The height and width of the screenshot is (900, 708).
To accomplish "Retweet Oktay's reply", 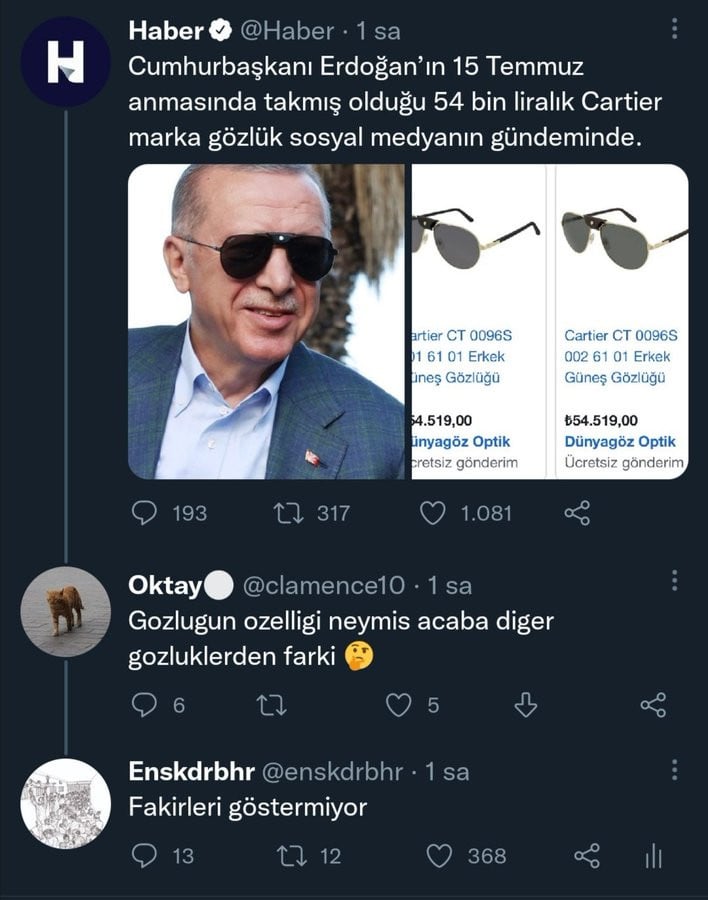I will tap(272, 705).
